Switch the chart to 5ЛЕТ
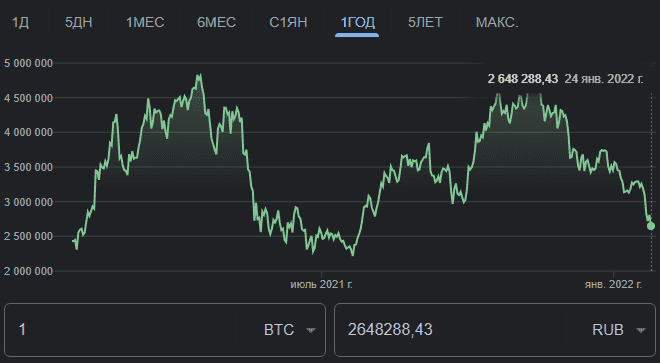The height and width of the screenshot is (363, 660). 425,22
